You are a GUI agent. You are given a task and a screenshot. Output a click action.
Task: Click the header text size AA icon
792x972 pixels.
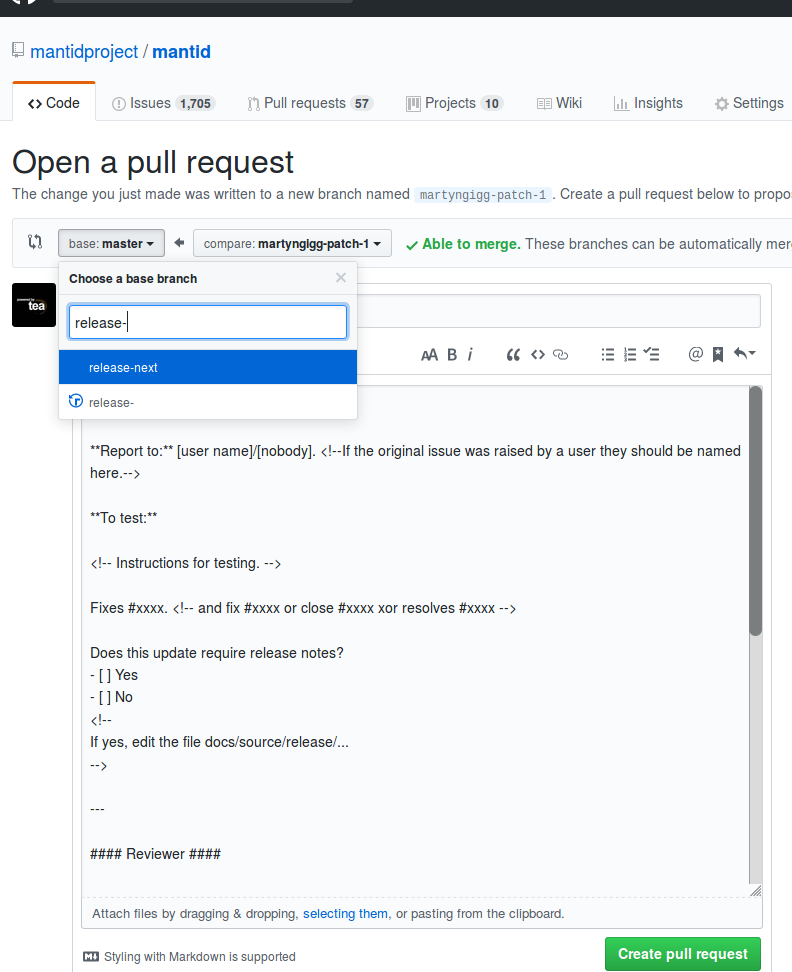429,355
